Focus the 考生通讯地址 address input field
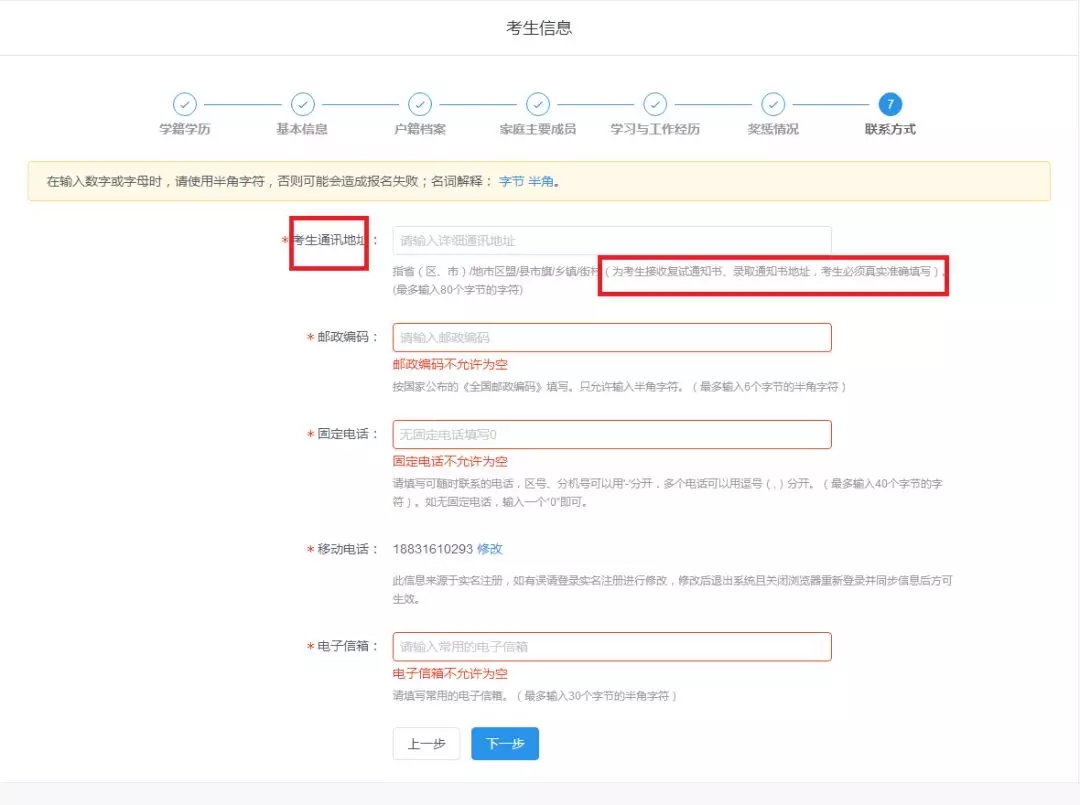The width and height of the screenshot is (1080, 805). [611, 241]
